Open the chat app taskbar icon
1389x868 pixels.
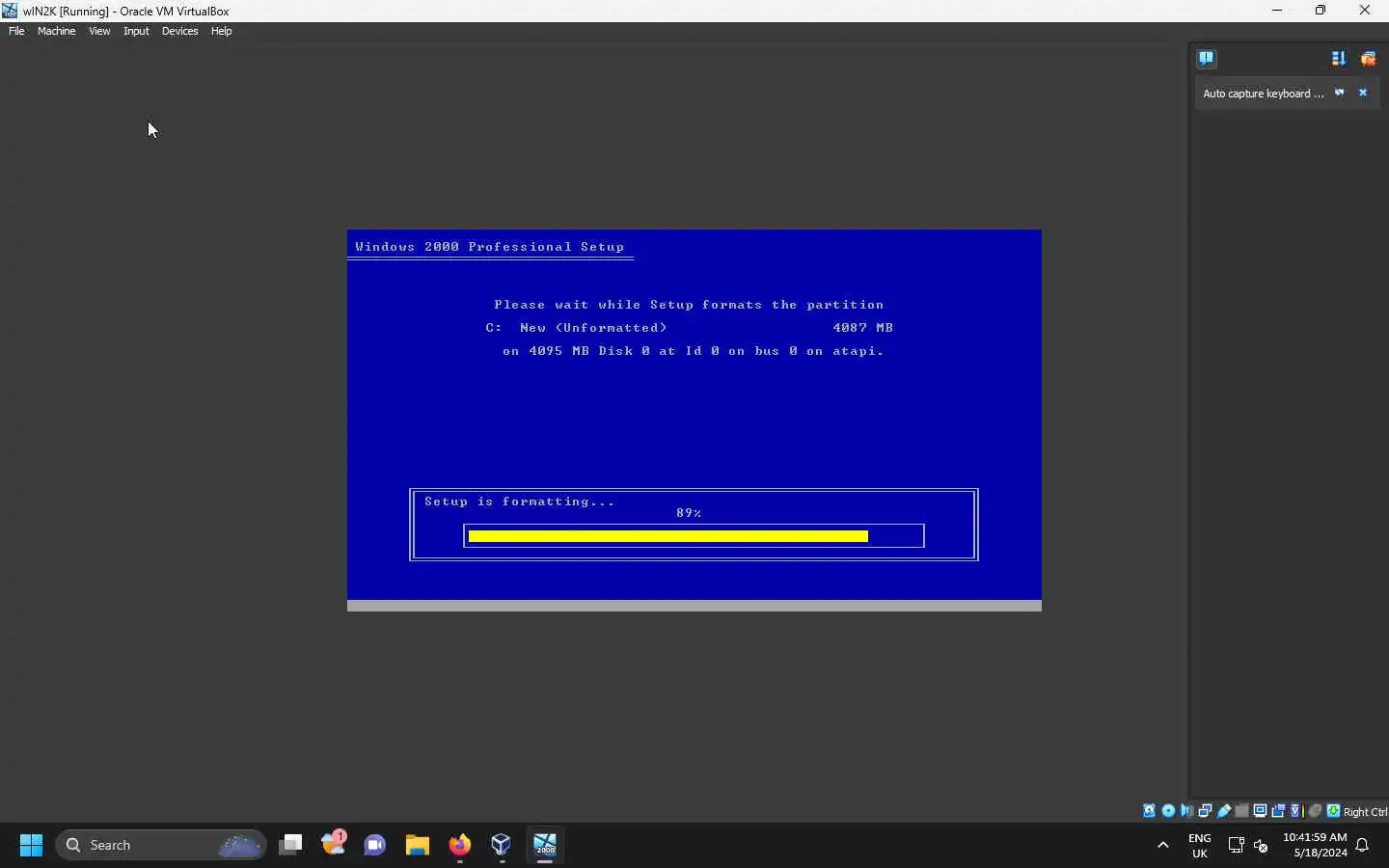tap(374, 845)
